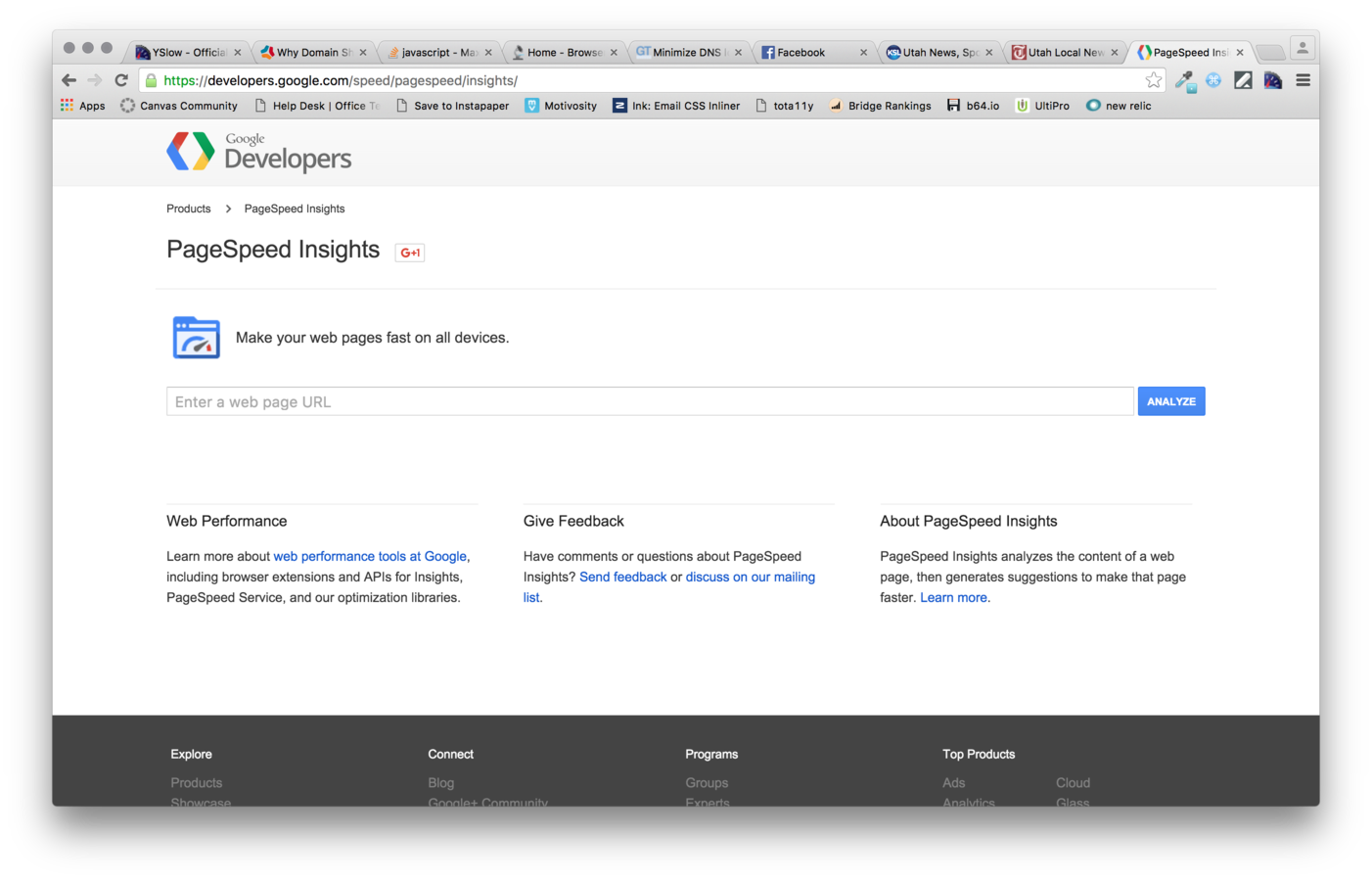Click Products in the footer Explore column

point(197,782)
